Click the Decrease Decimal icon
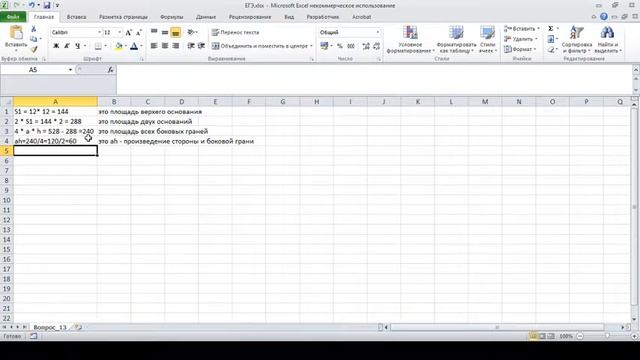640x360 pixels. [x=376, y=46]
